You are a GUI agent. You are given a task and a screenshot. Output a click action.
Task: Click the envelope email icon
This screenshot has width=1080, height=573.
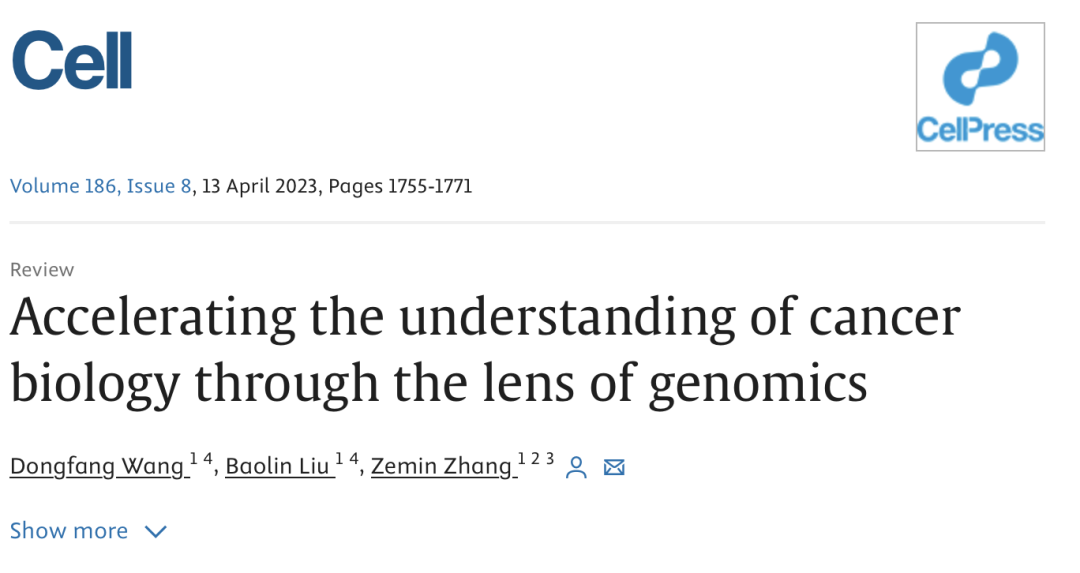pos(614,468)
